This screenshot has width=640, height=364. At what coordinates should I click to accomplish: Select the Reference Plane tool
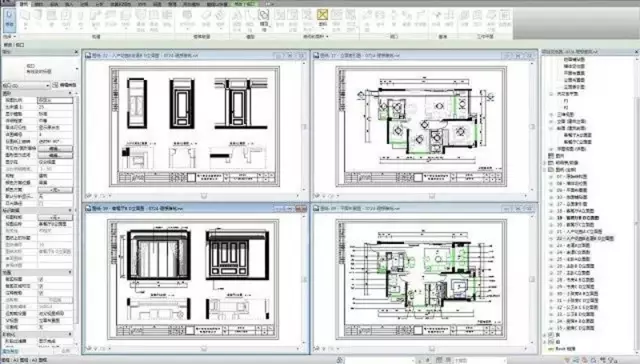click(x=491, y=20)
